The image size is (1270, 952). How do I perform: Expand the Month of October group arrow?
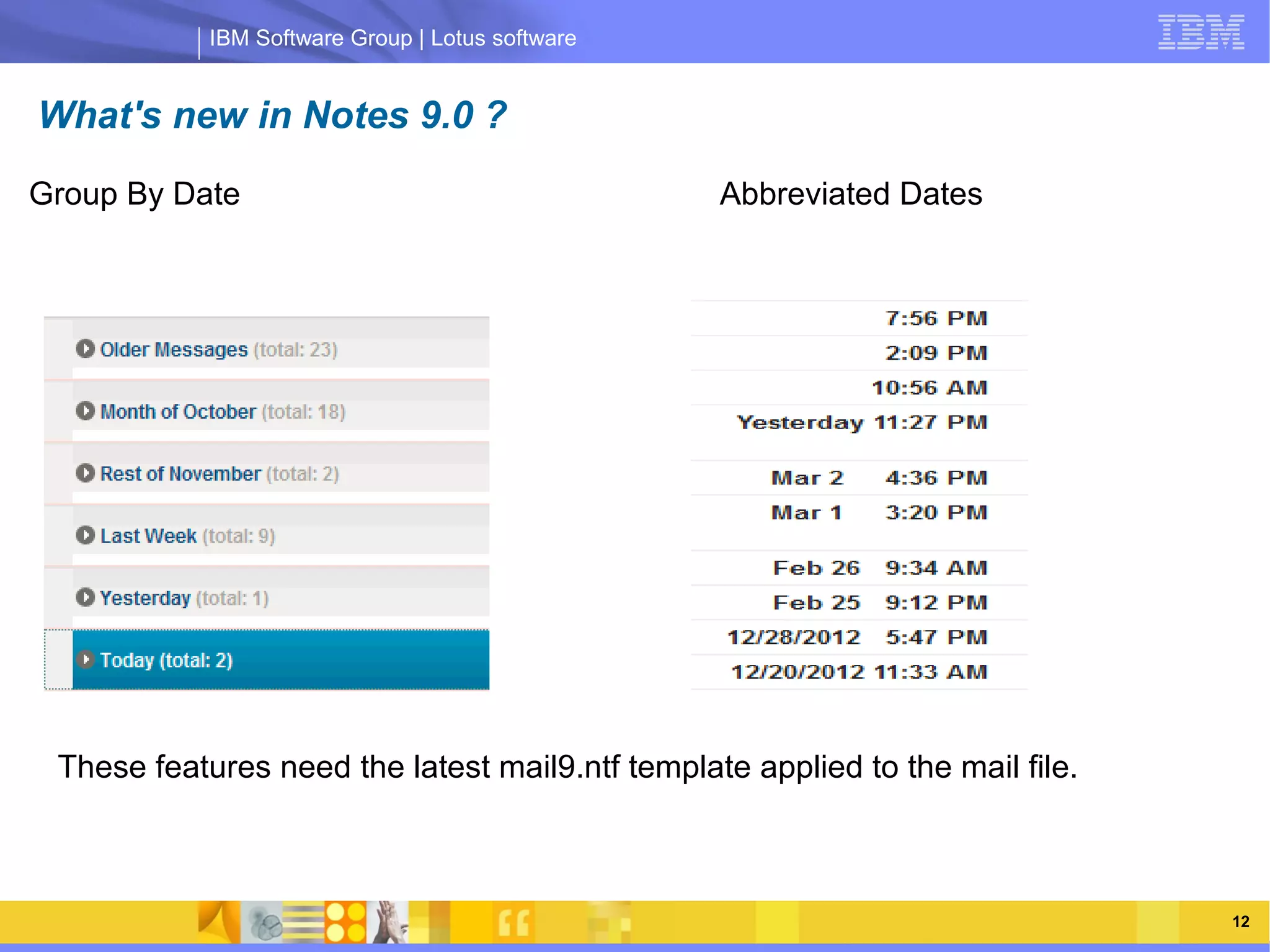(85, 411)
